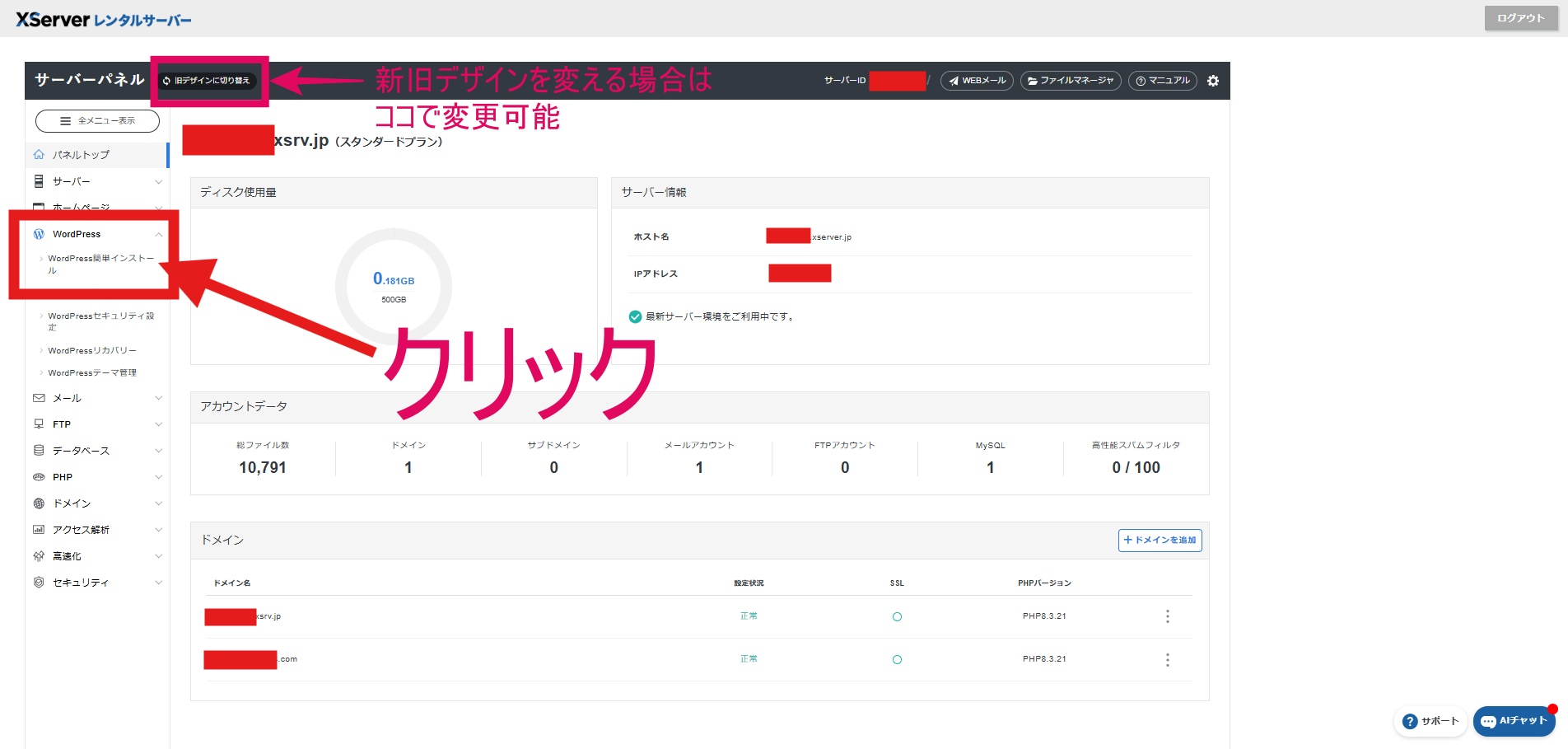1568x749 pixels.
Task: Switch to old design with 旧デザインに切り替え
Action: [x=208, y=81]
